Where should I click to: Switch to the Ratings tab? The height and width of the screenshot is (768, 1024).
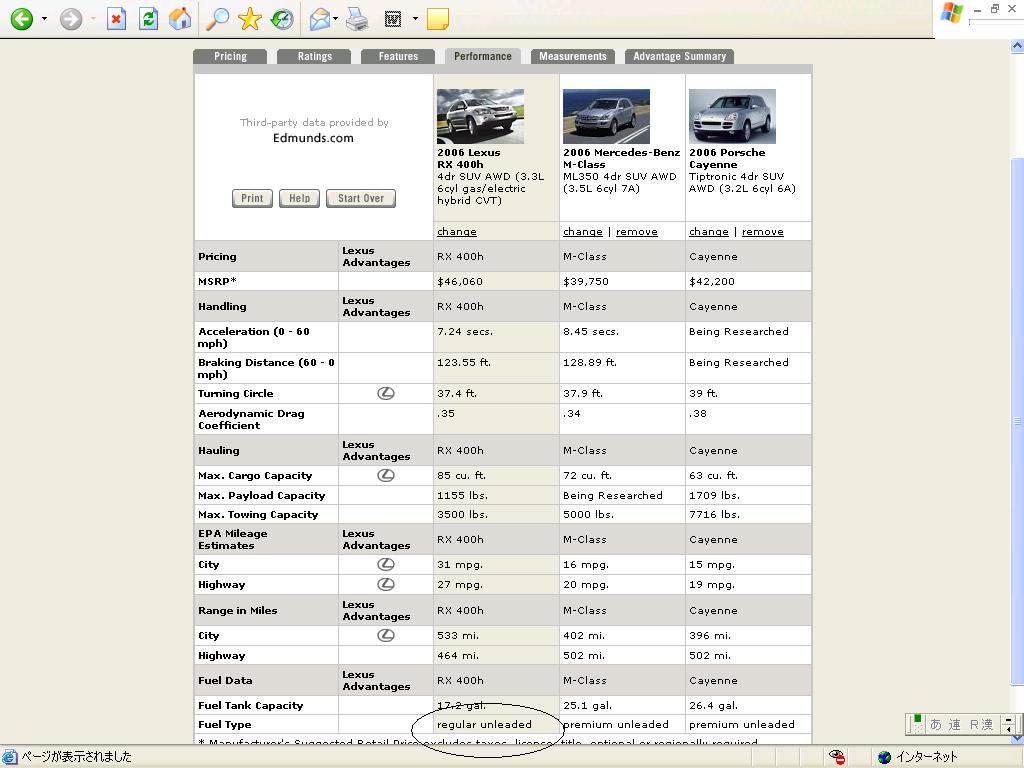(x=314, y=56)
